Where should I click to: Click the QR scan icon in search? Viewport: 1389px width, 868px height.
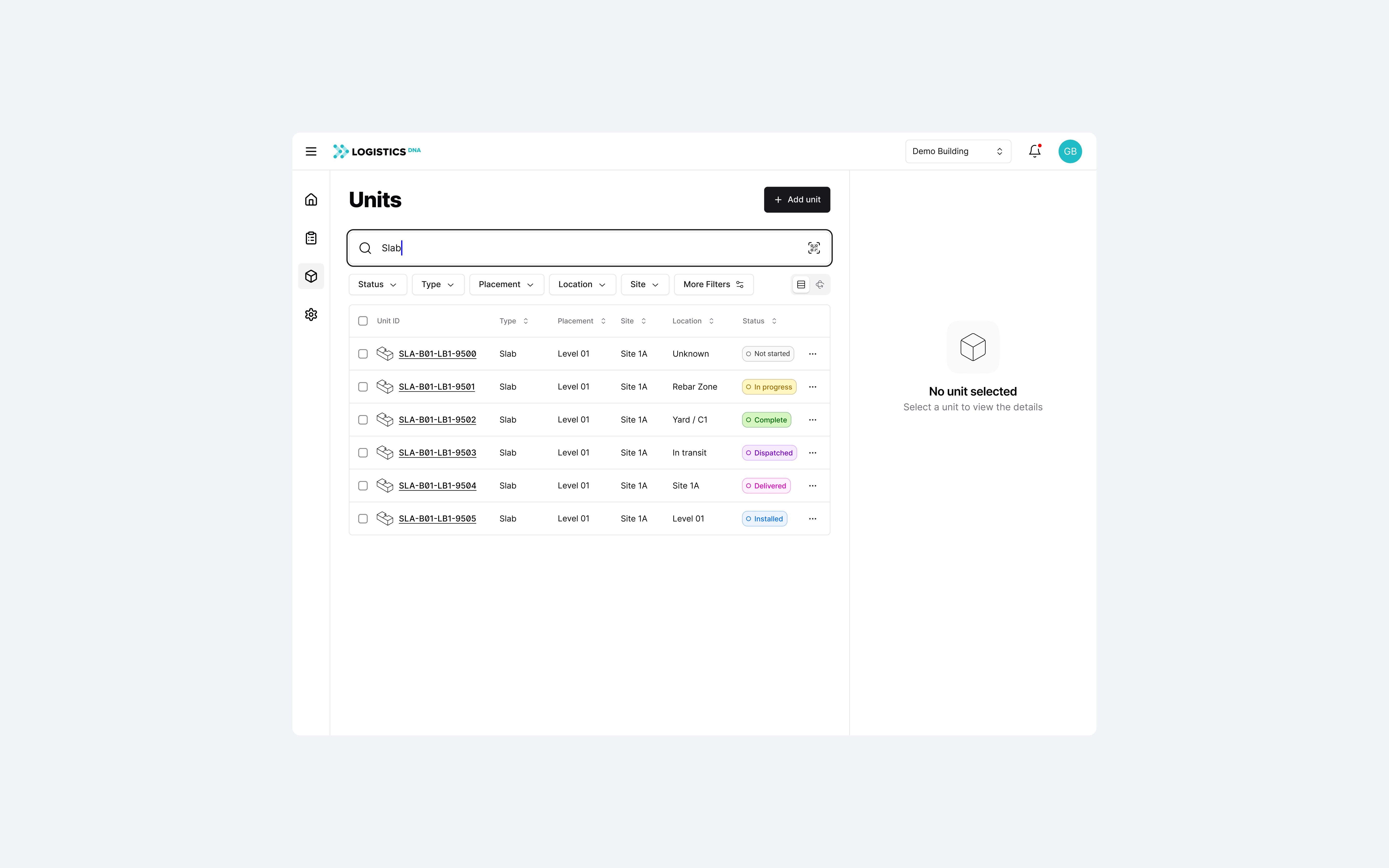tap(813, 248)
